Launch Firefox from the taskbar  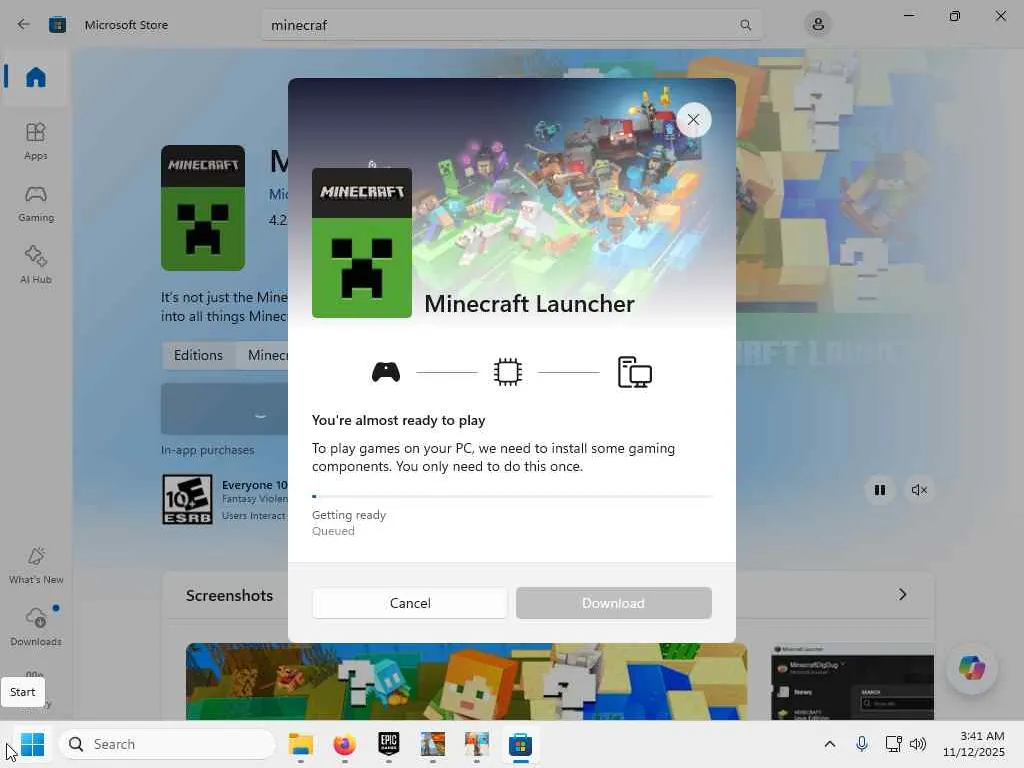(345, 744)
